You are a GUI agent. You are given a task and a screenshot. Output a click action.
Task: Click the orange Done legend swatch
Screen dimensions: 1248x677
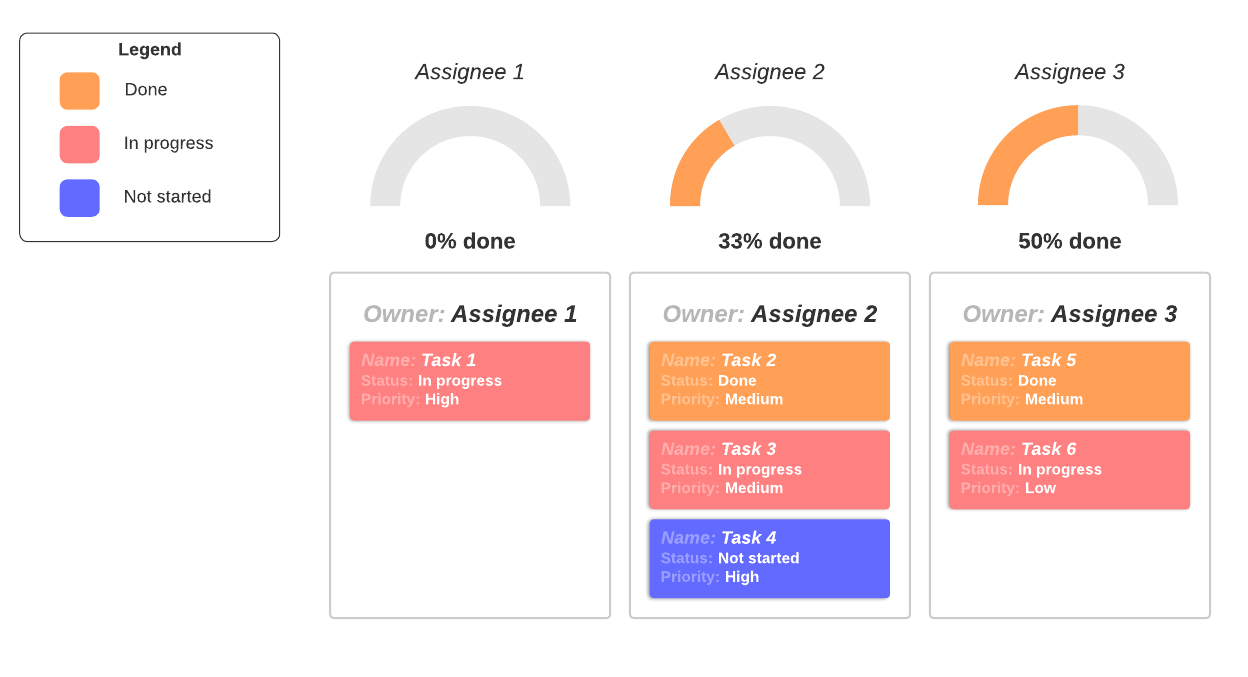point(79,91)
